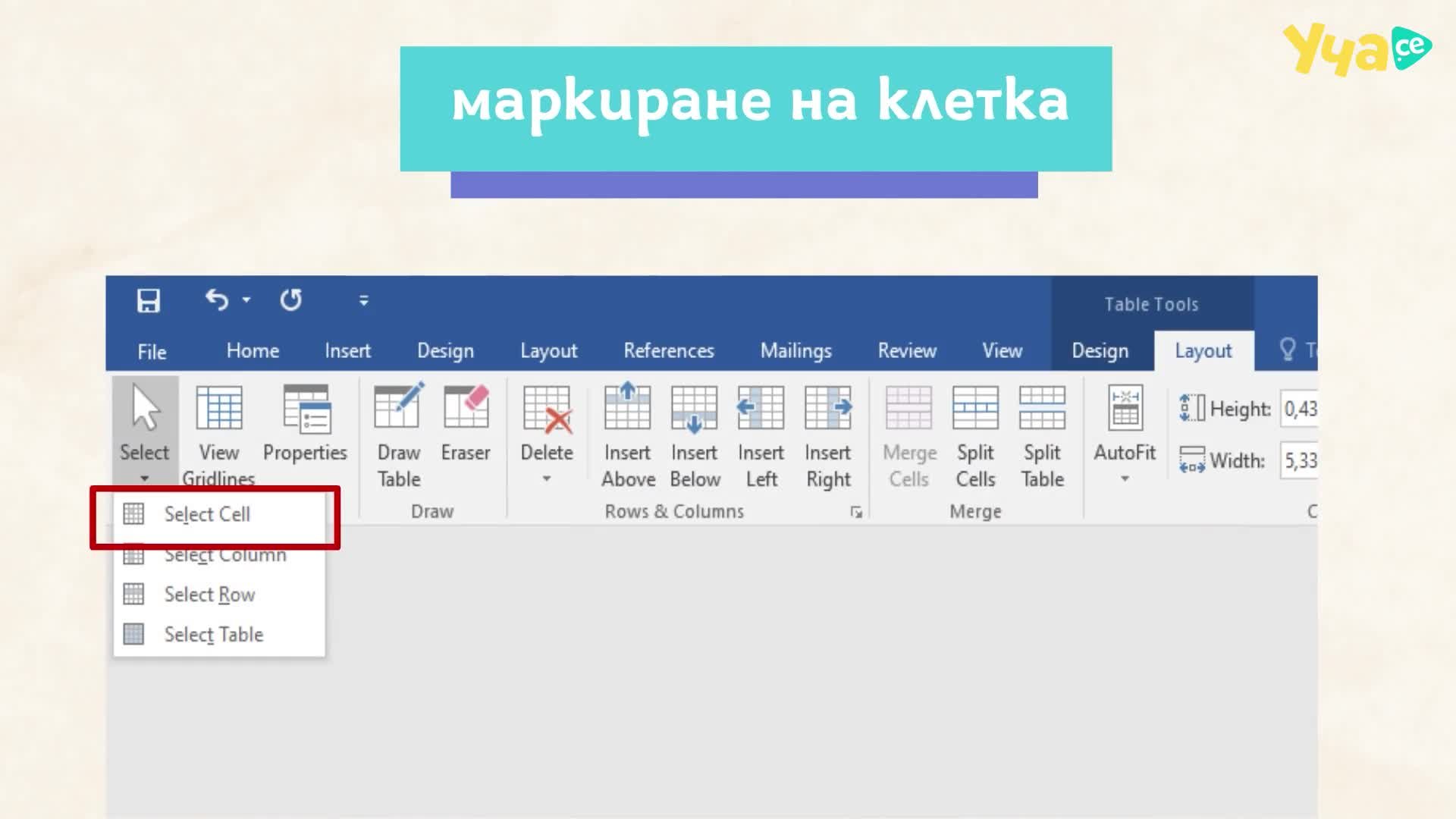Screen dimensions: 1456x819
Task: Click the column Width input field
Action: [x=1299, y=460]
